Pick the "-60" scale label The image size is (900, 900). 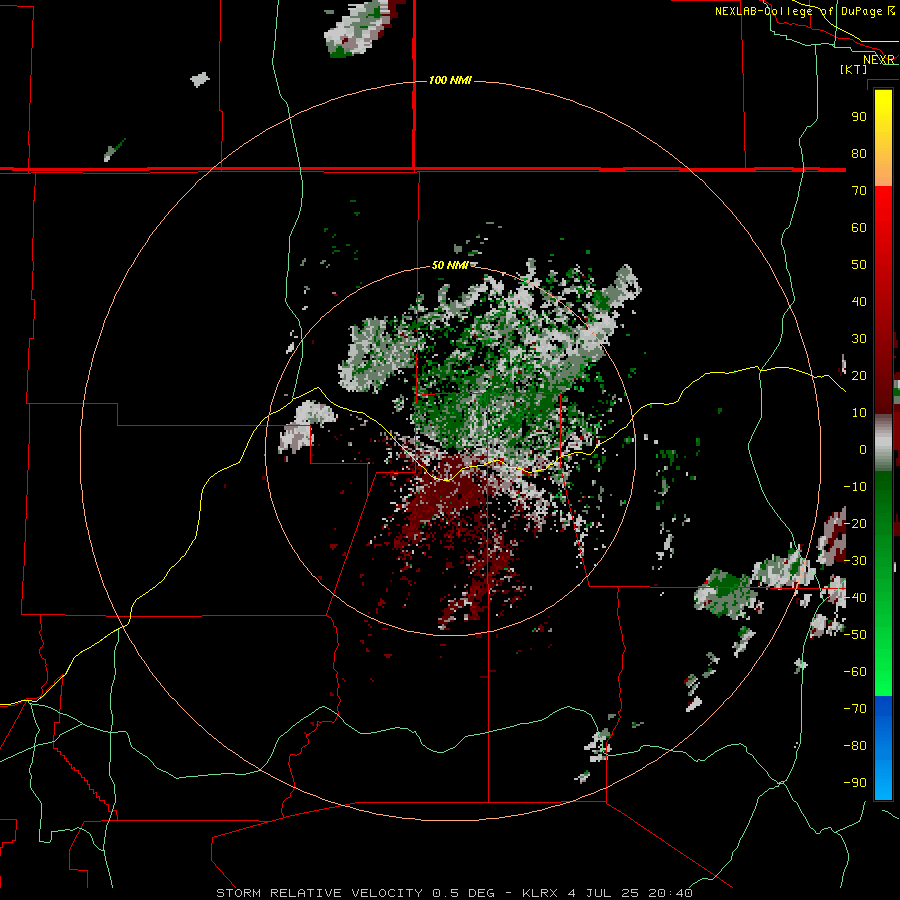click(855, 672)
